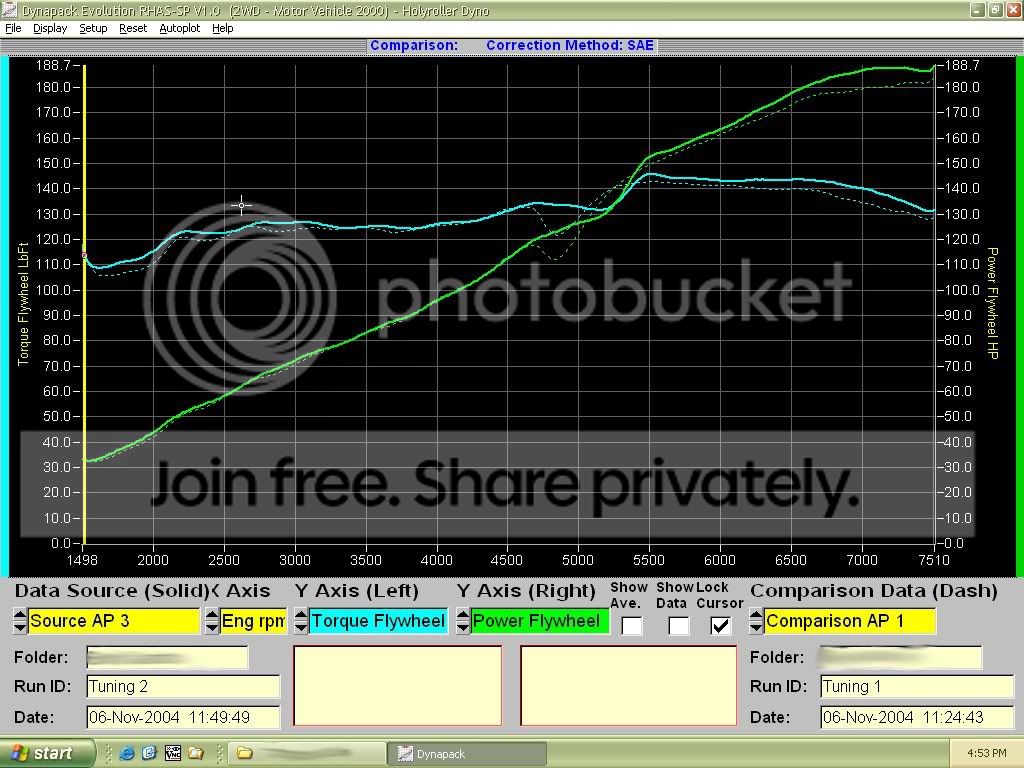
Task: Click the 188.7 left axis maximum value
Action: (53, 65)
